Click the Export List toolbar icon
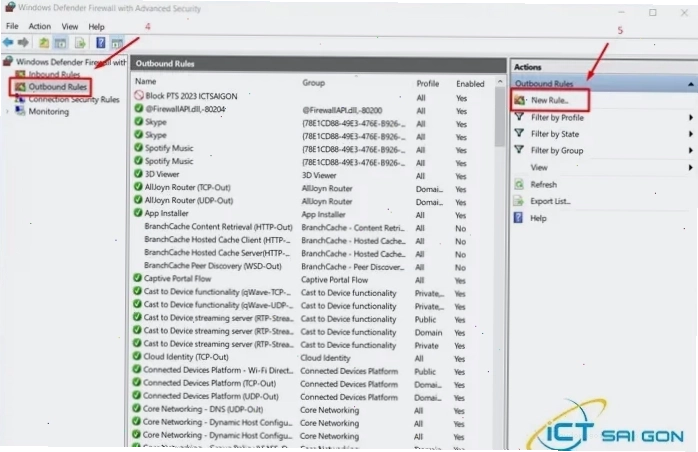The width and height of the screenshot is (698, 452). [x=80, y=43]
